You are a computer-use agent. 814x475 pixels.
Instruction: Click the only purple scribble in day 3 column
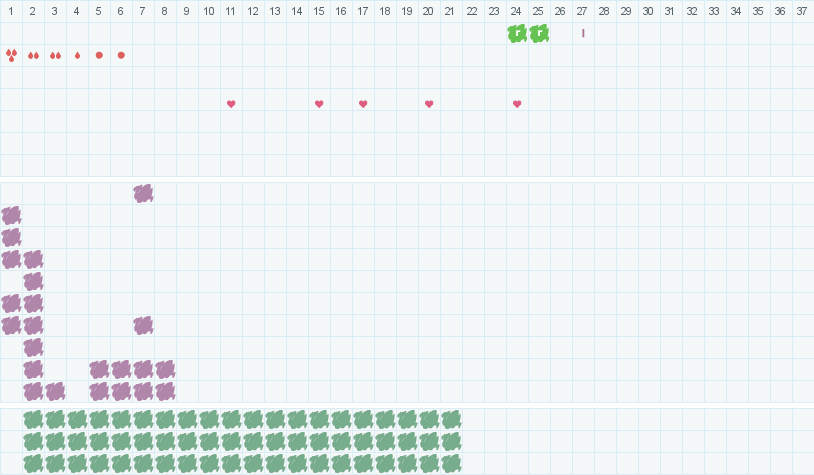click(x=56, y=391)
